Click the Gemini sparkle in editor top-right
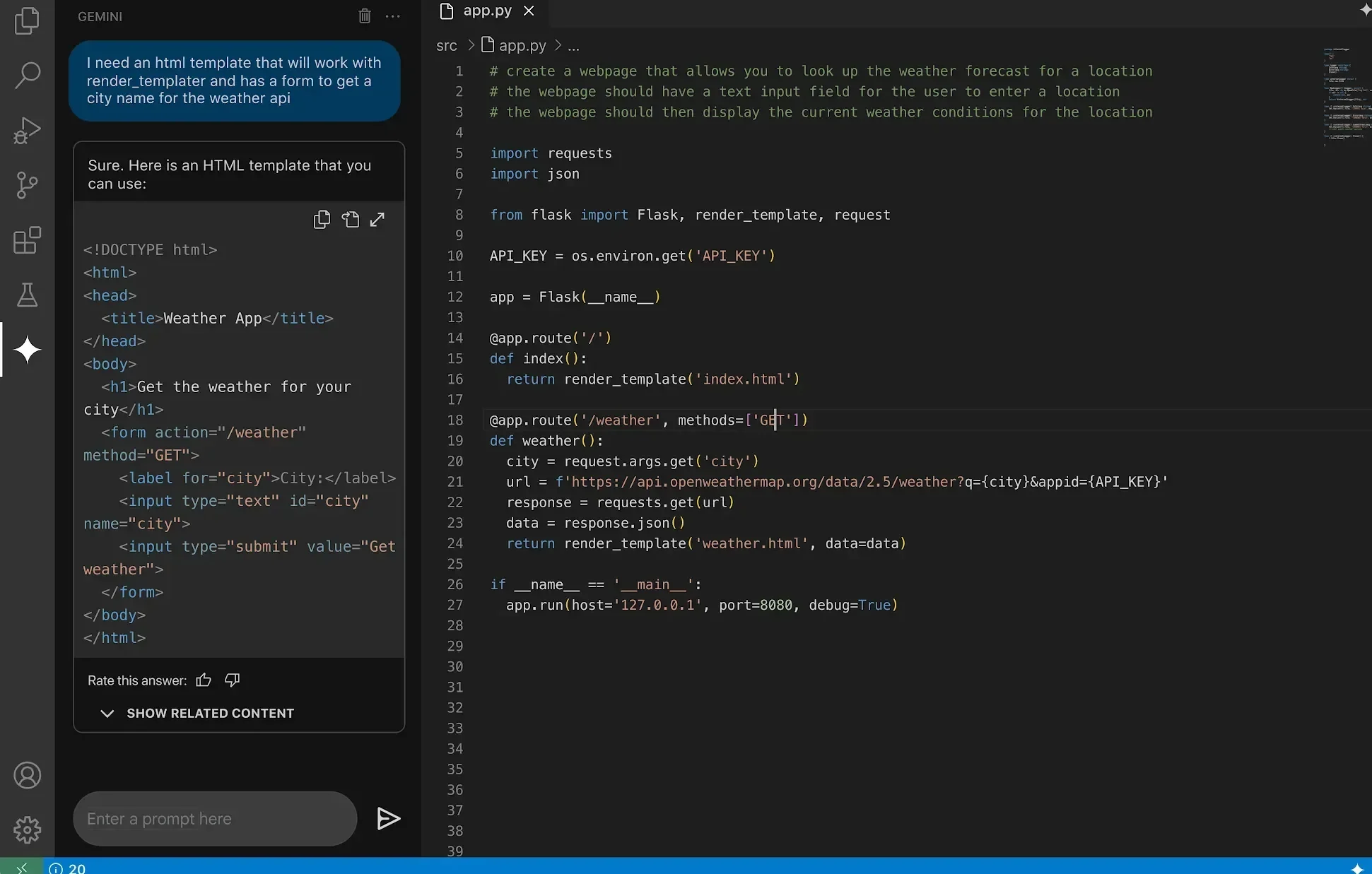Viewport: 1372px width, 874px height. (x=1364, y=10)
